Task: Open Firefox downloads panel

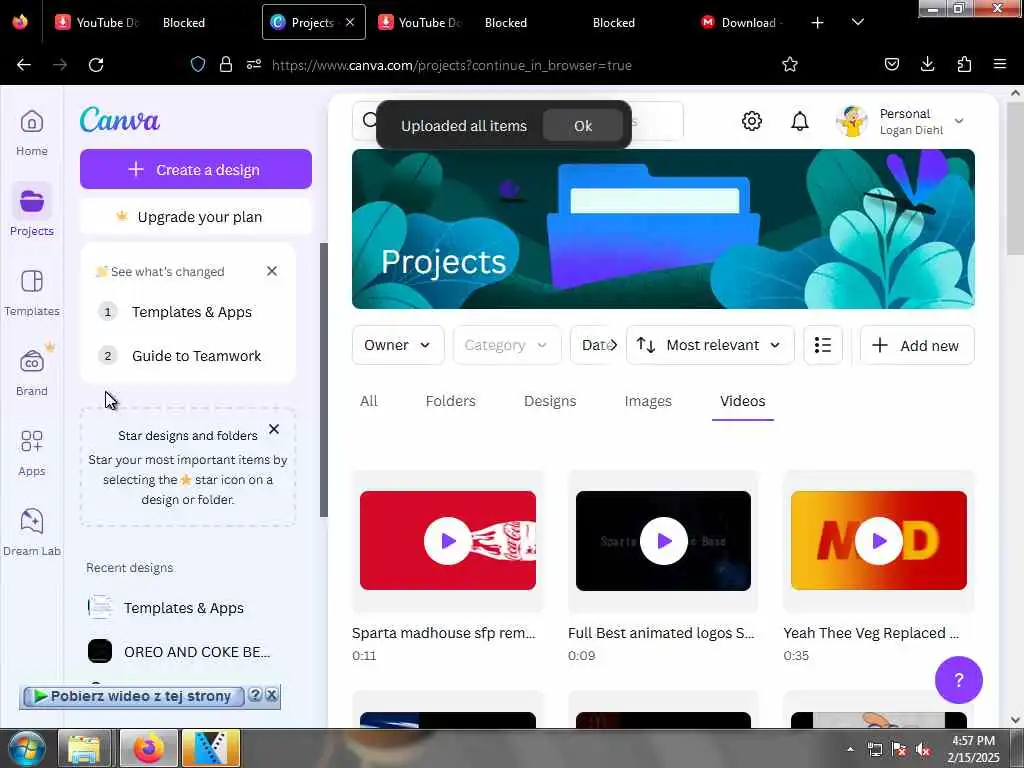Action: 927,64
